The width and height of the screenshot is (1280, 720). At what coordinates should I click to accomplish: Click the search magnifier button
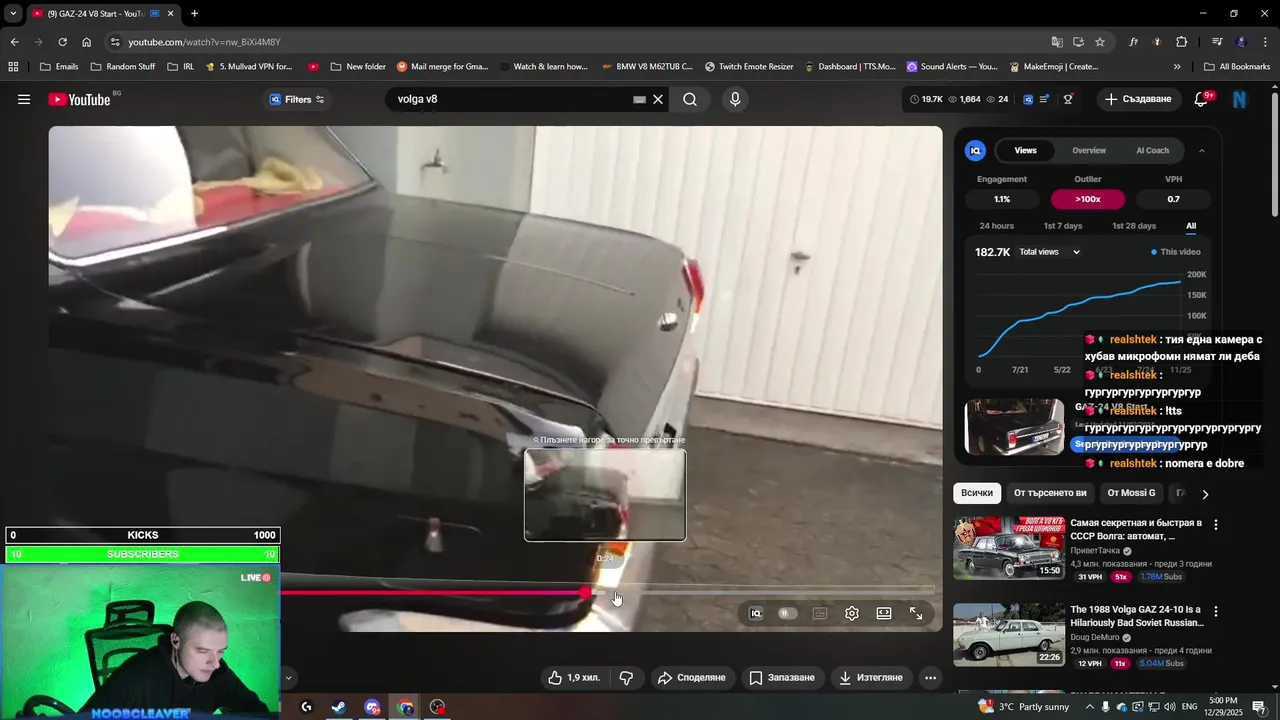click(690, 99)
